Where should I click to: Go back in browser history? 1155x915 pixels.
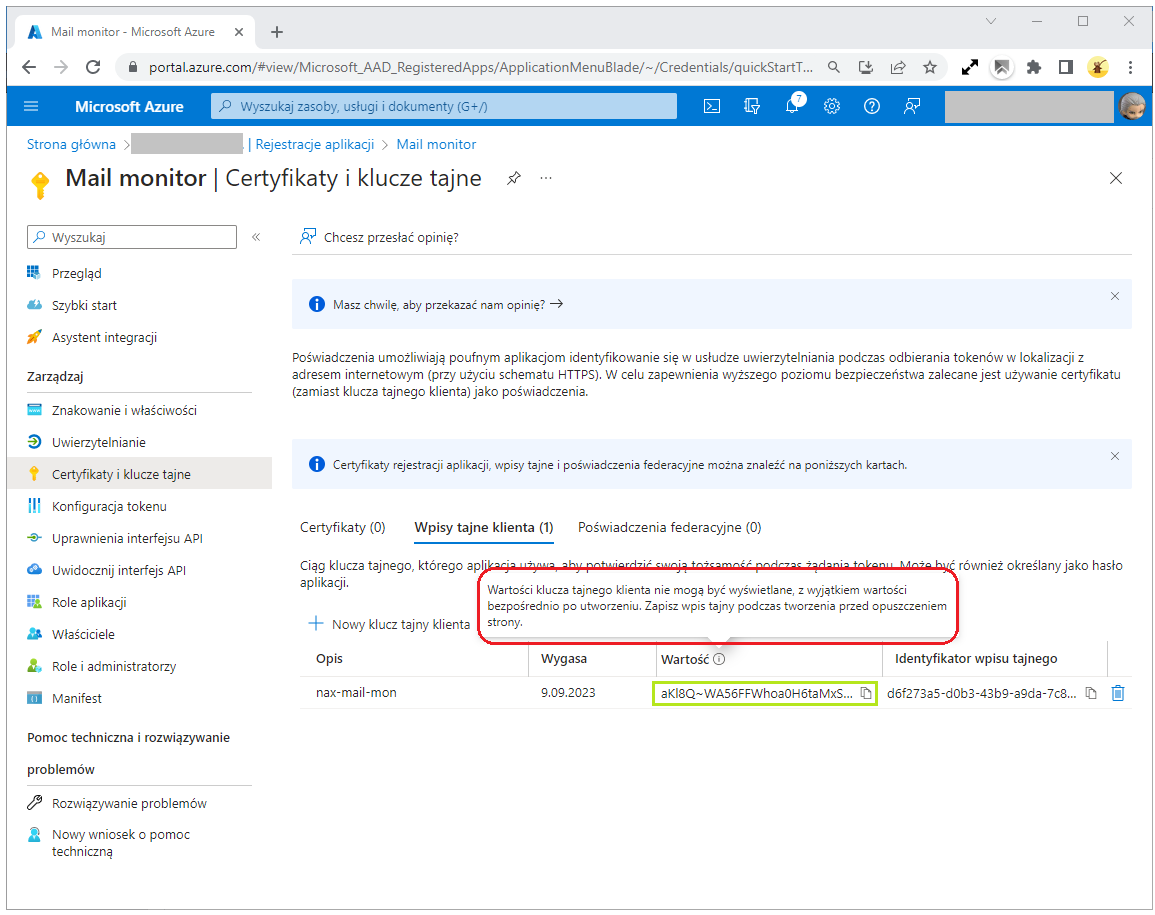pos(29,67)
